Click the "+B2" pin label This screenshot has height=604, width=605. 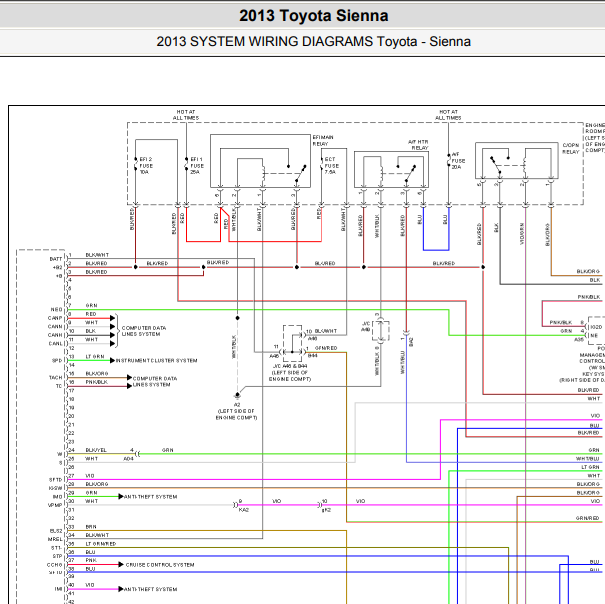(57, 267)
